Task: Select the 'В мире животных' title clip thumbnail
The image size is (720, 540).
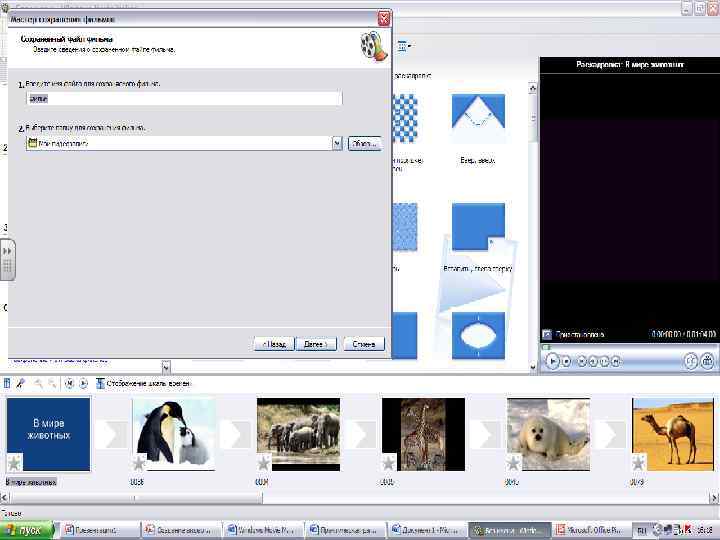Action: pyautogui.click(x=49, y=434)
